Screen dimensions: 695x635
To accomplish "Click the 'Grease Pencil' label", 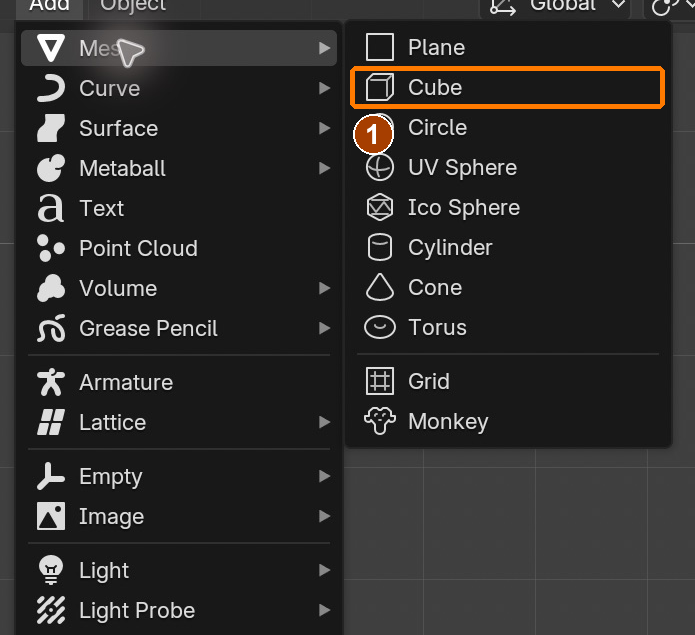I will coord(148,329).
